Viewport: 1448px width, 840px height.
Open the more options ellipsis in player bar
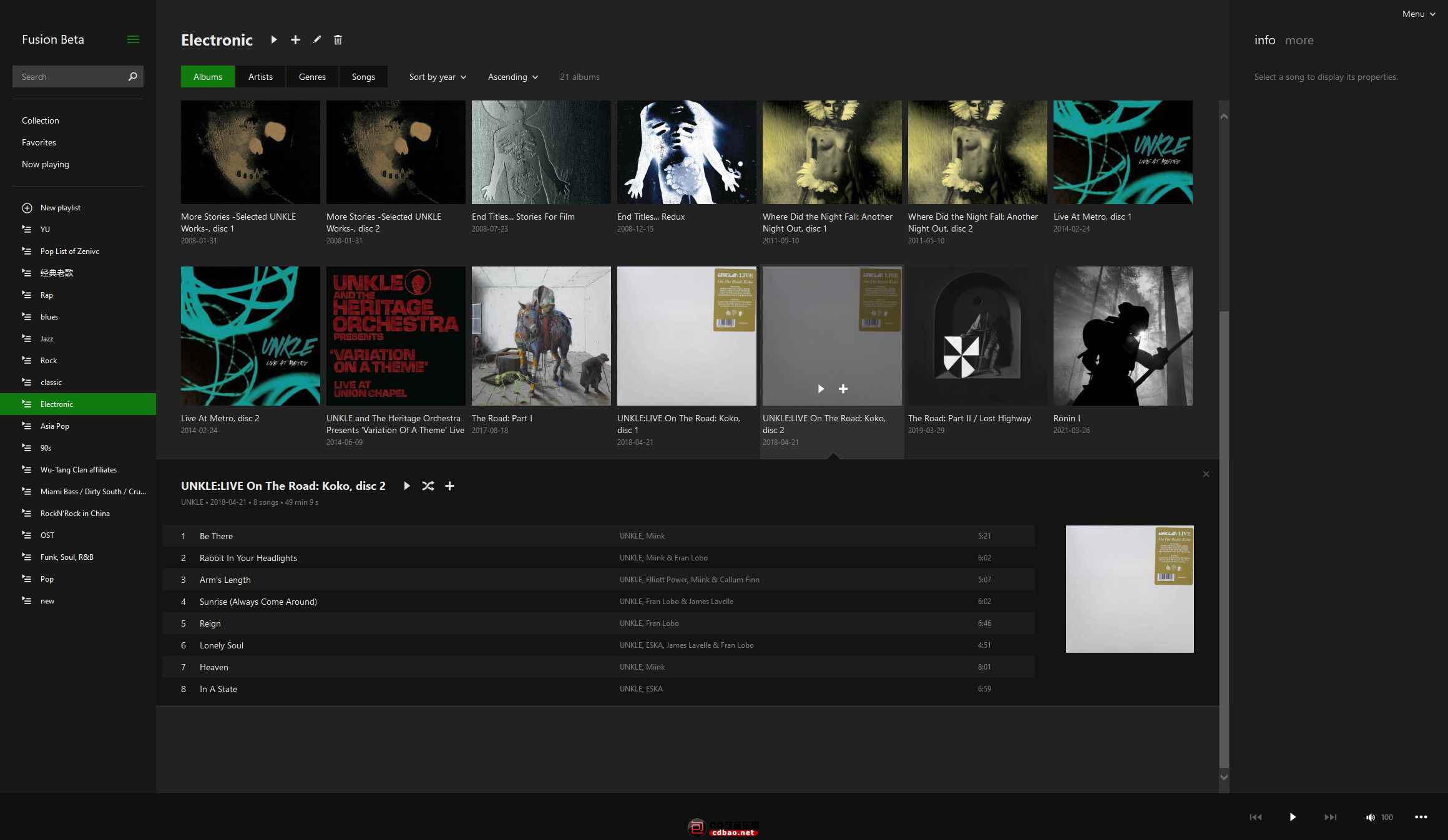(1421, 817)
